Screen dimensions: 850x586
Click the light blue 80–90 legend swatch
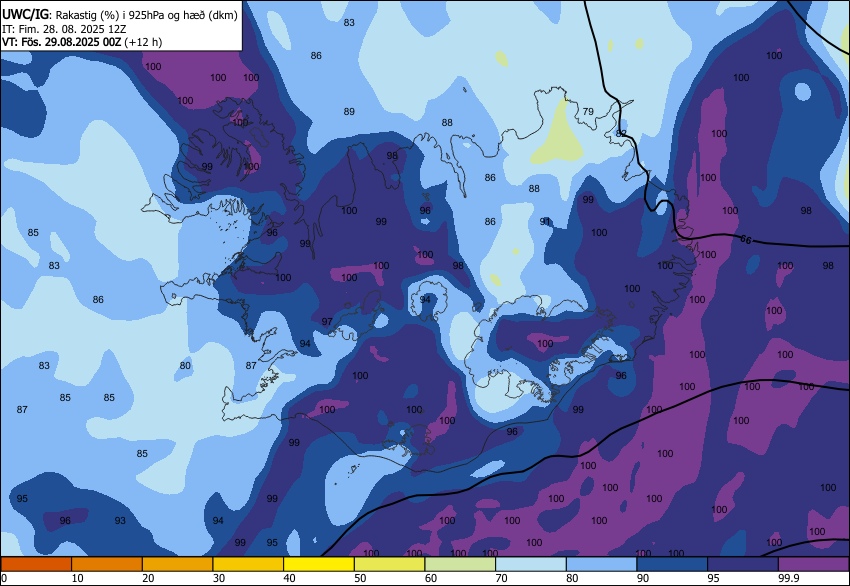click(x=601, y=564)
